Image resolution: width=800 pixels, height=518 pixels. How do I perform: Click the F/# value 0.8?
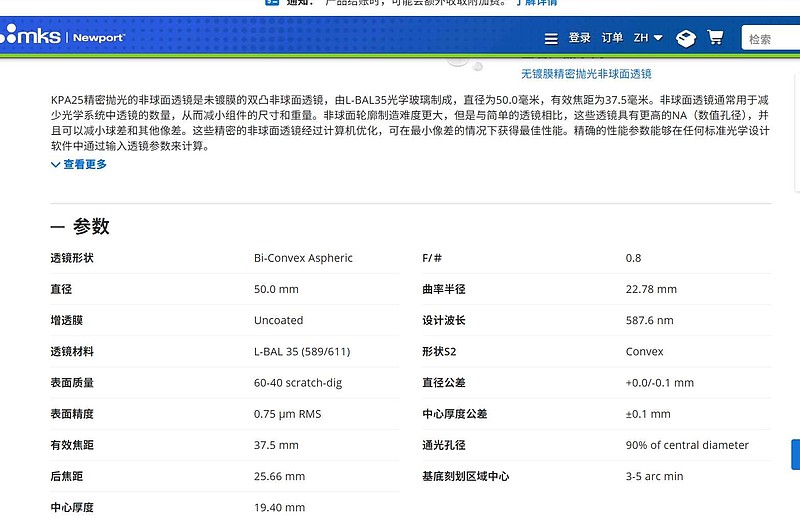click(x=633, y=258)
